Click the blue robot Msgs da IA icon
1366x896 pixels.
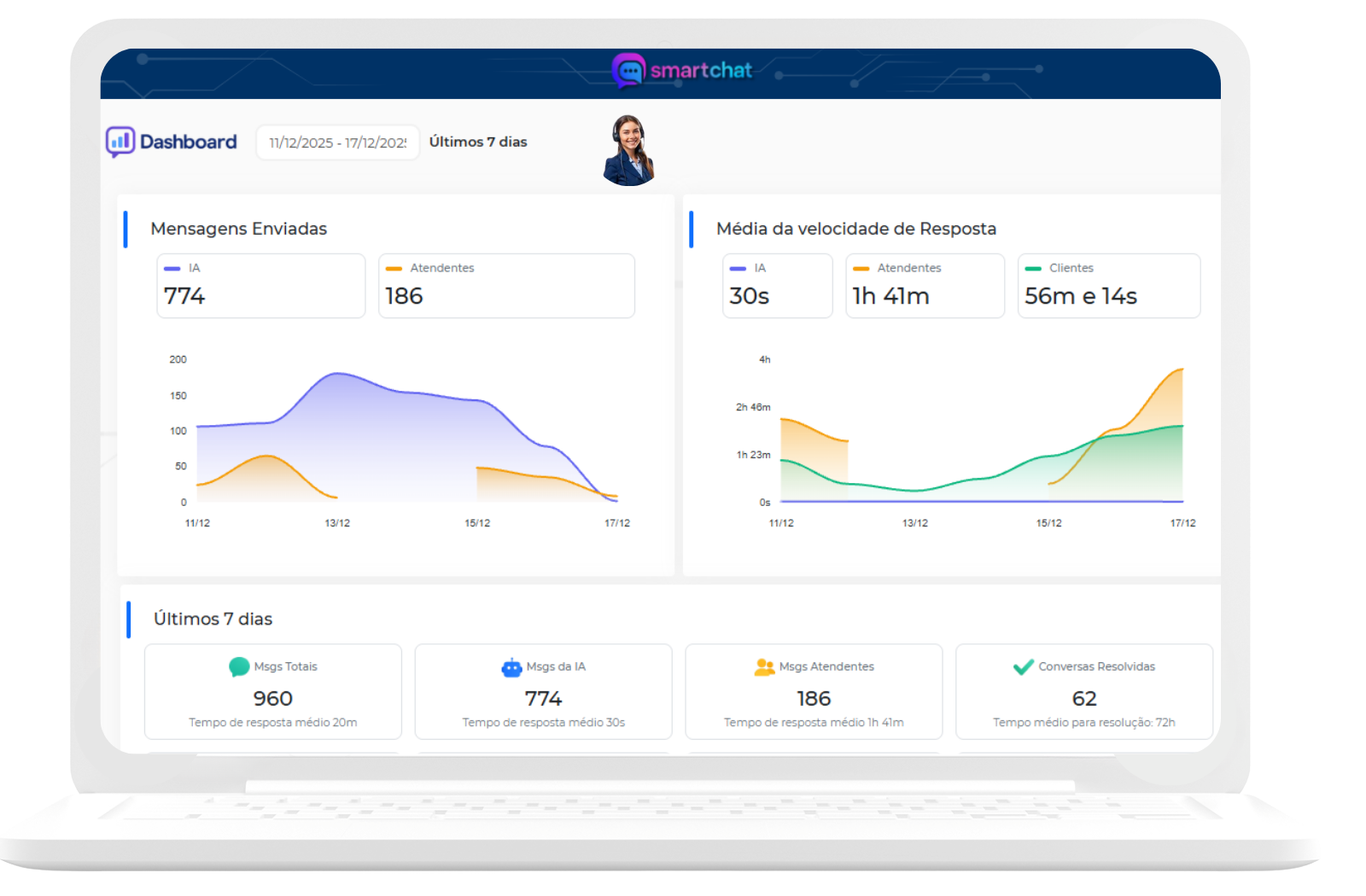point(511,667)
